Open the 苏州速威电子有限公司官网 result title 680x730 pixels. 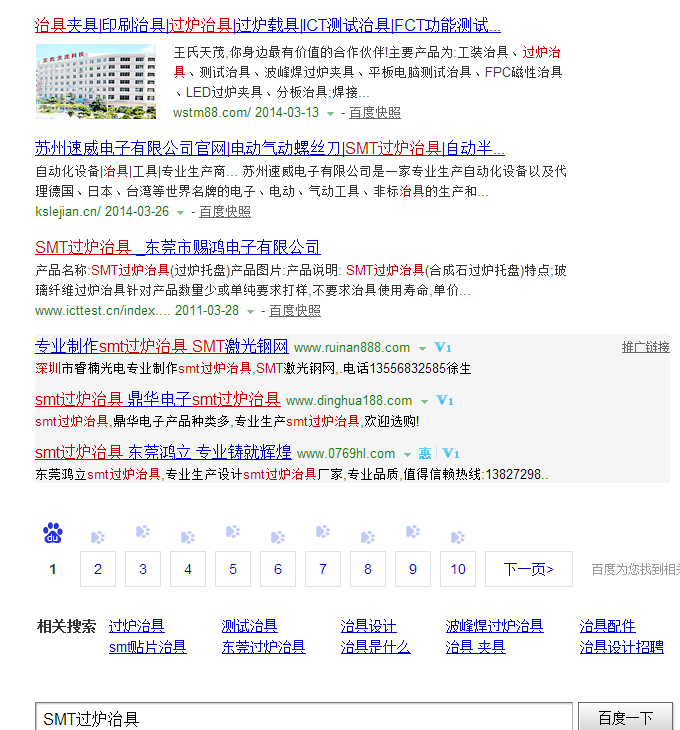click(269, 148)
